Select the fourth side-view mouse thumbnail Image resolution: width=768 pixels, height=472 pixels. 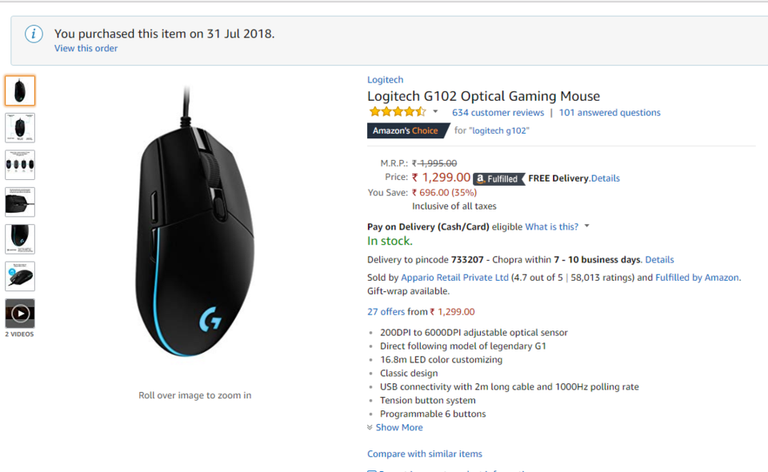click(x=20, y=202)
